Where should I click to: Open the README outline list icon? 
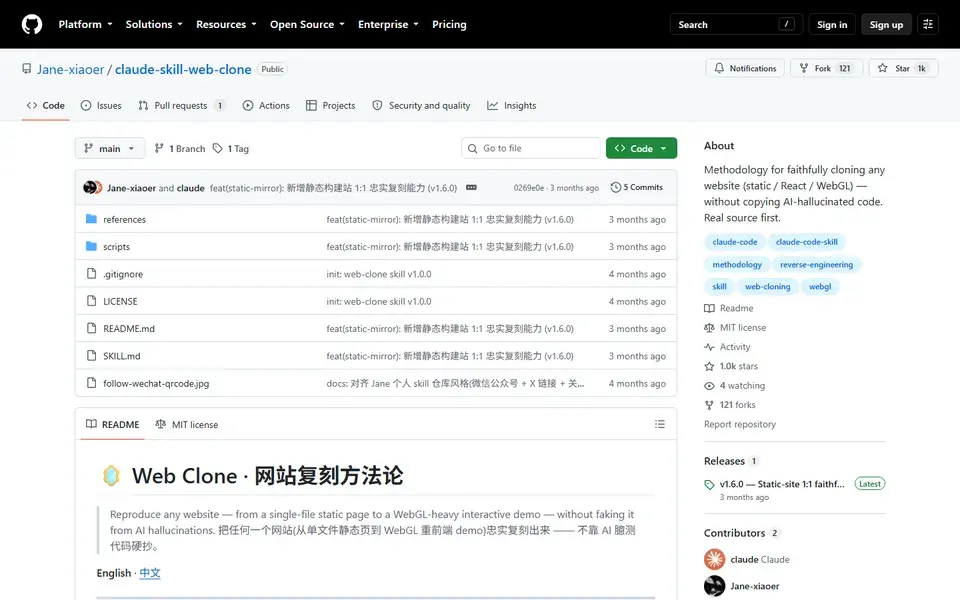[x=659, y=424]
